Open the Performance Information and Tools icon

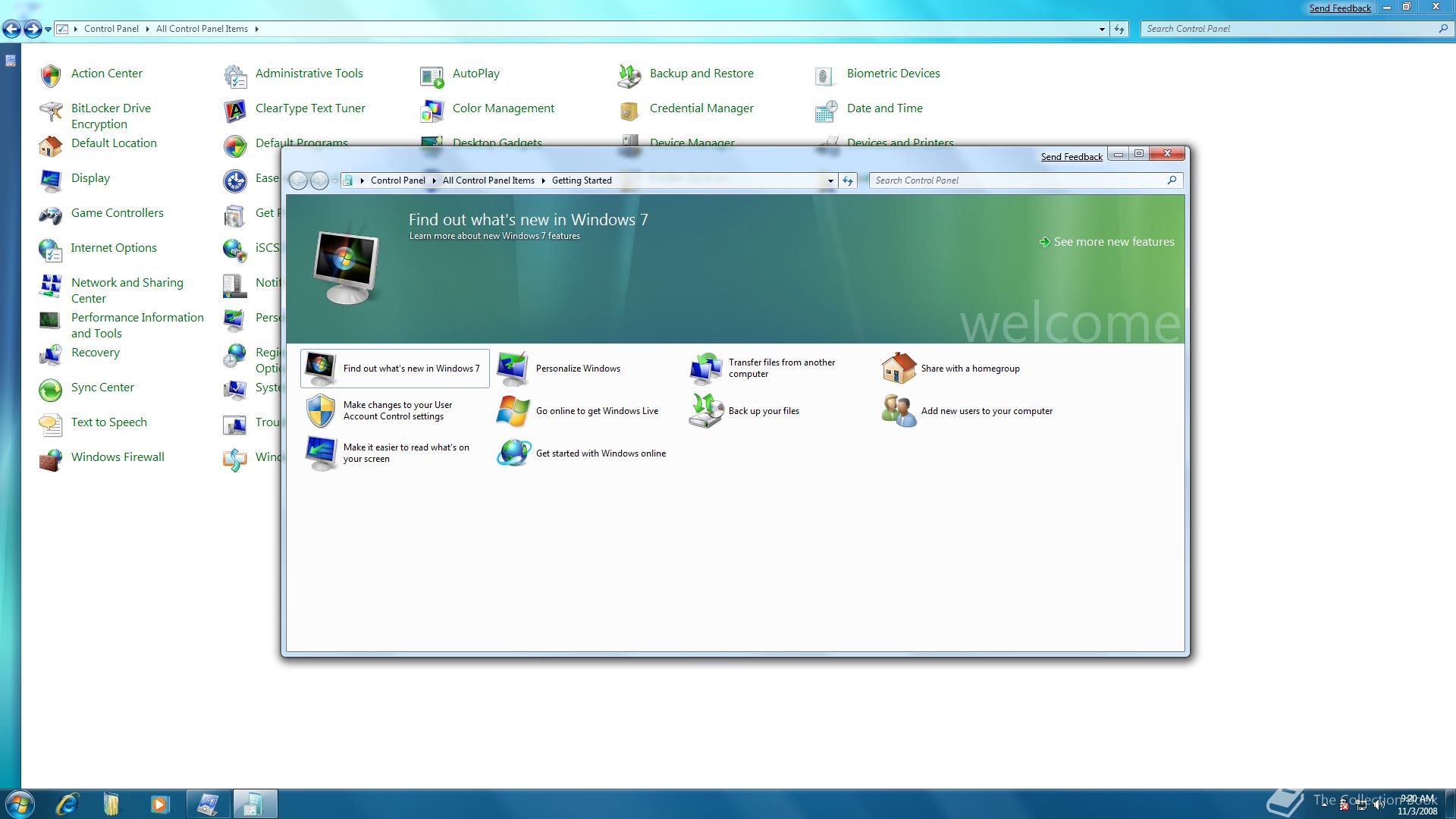[x=51, y=320]
